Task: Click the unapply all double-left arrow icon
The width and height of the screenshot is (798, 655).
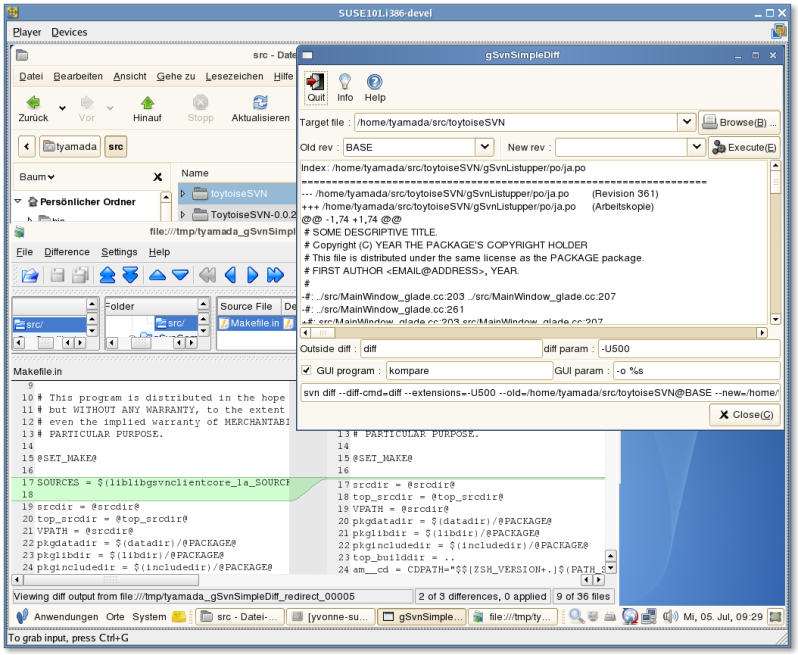Action: coord(207,275)
